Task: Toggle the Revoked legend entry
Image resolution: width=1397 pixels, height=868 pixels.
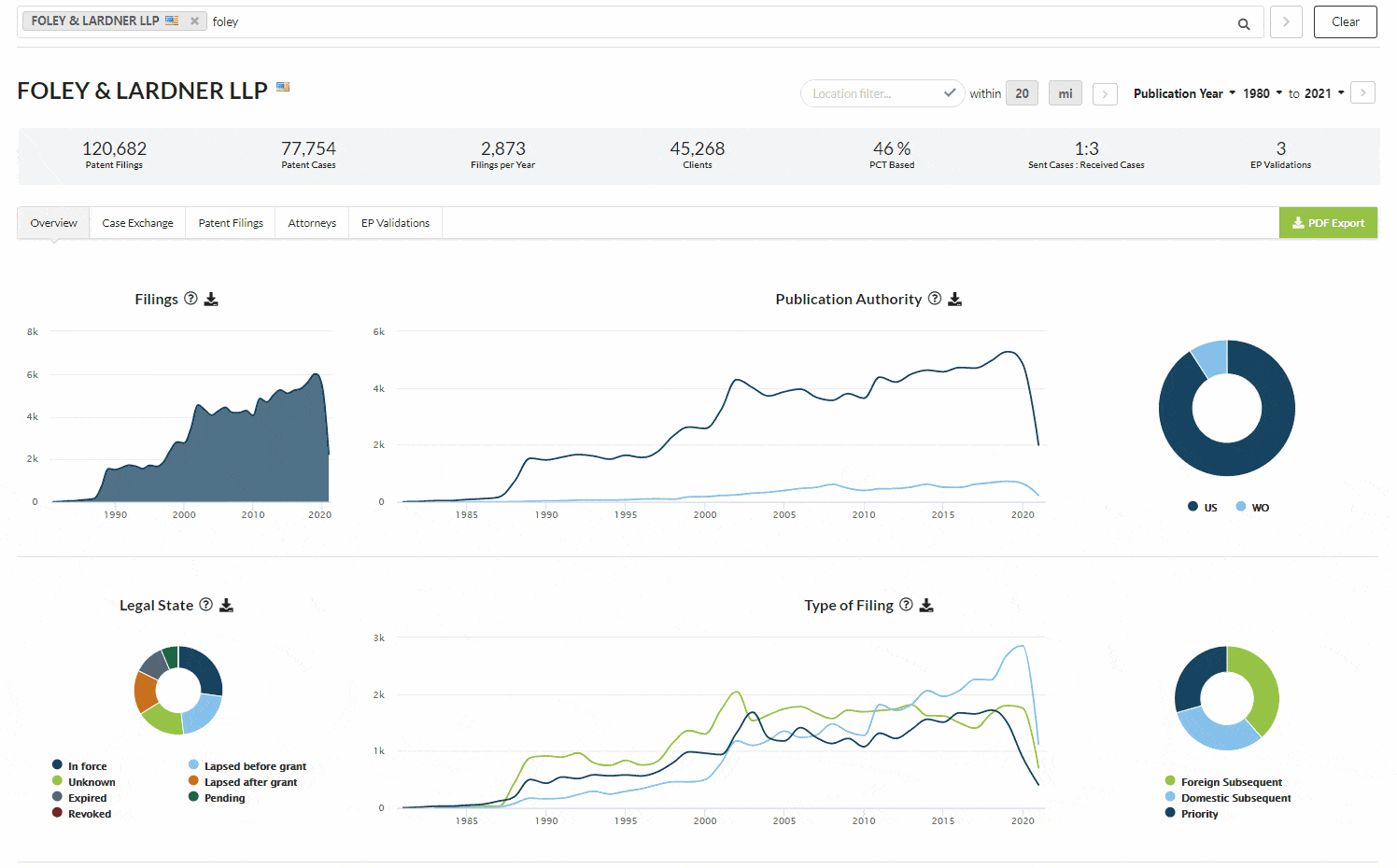Action: click(81, 814)
